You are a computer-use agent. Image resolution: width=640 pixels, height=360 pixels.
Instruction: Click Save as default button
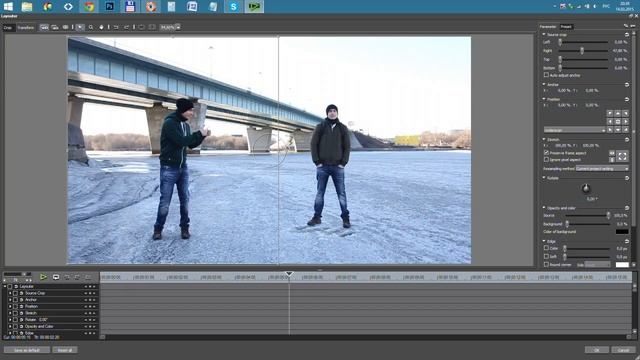[x=27, y=350]
